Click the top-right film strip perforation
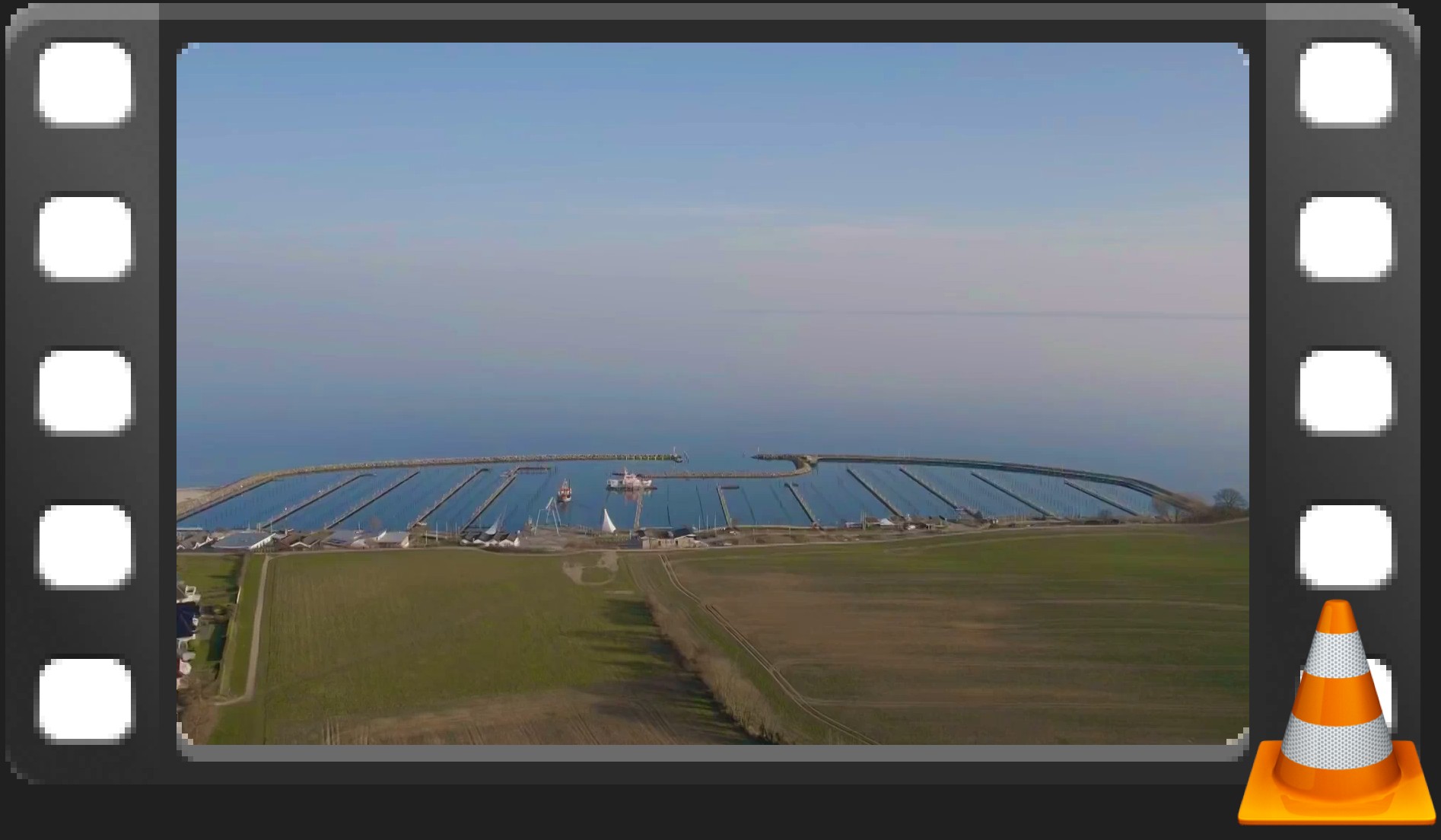Image resolution: width=1441 pixels, height=840 pixels. pos(1344,83)
